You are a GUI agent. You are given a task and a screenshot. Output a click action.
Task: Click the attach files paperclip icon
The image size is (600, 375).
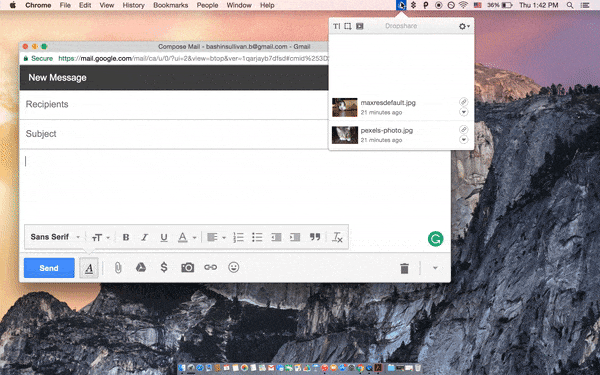pos(118,267)
